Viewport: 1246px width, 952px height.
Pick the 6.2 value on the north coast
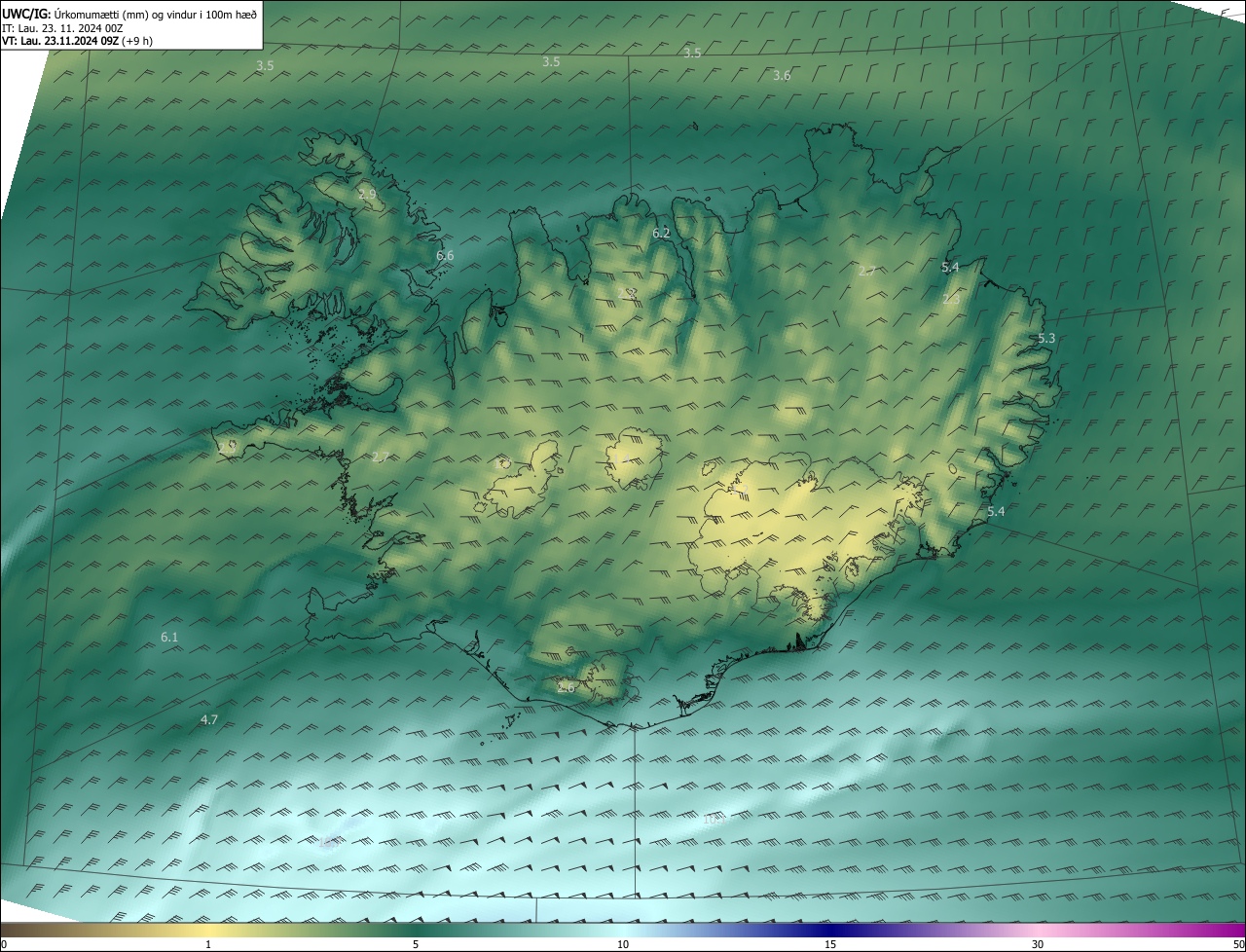(662, 234)
